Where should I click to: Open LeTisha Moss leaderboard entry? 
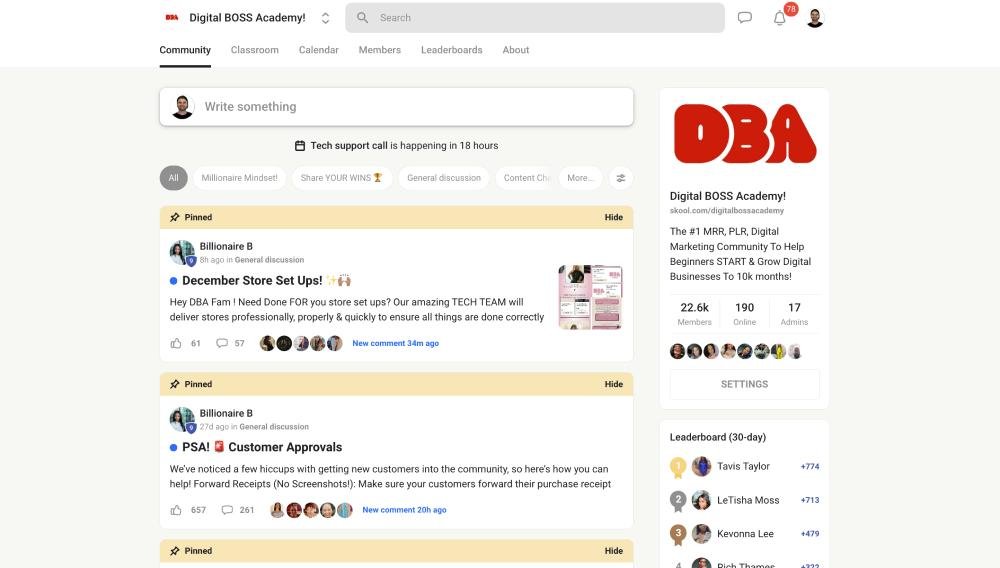(744, 500)
